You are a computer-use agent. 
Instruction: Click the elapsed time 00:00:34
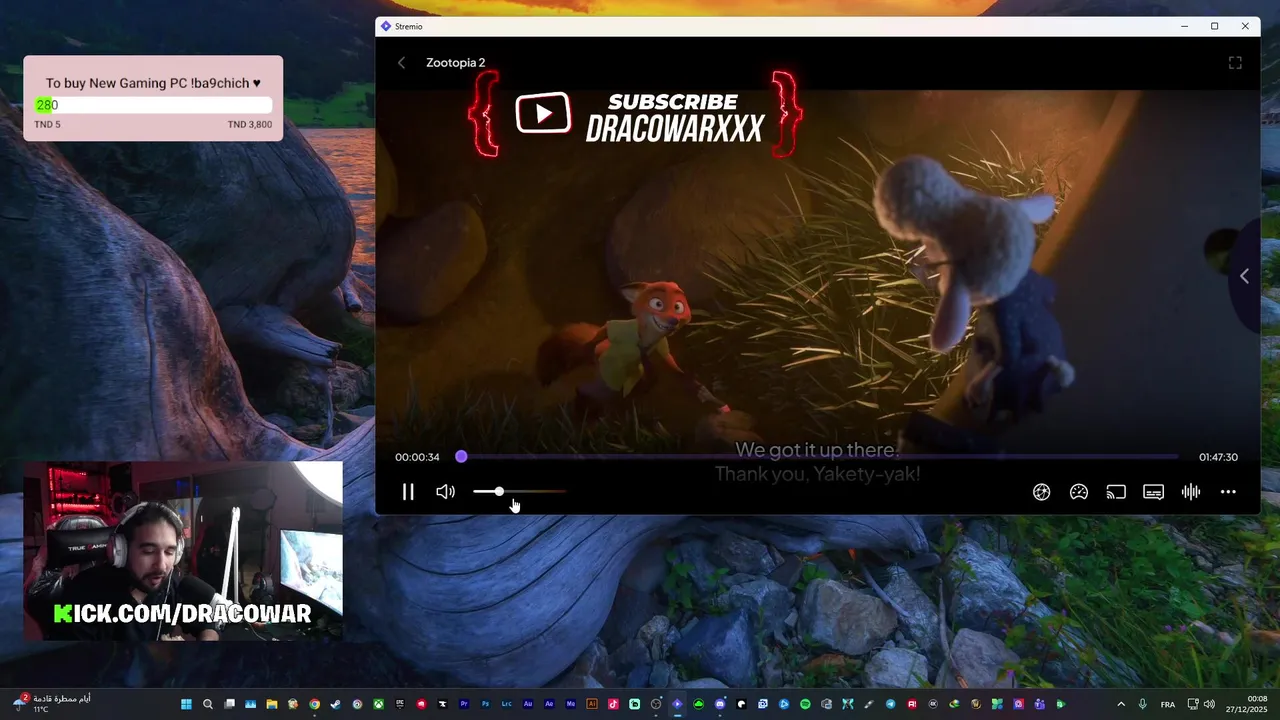pyautogui.click(x=417, y=457)
